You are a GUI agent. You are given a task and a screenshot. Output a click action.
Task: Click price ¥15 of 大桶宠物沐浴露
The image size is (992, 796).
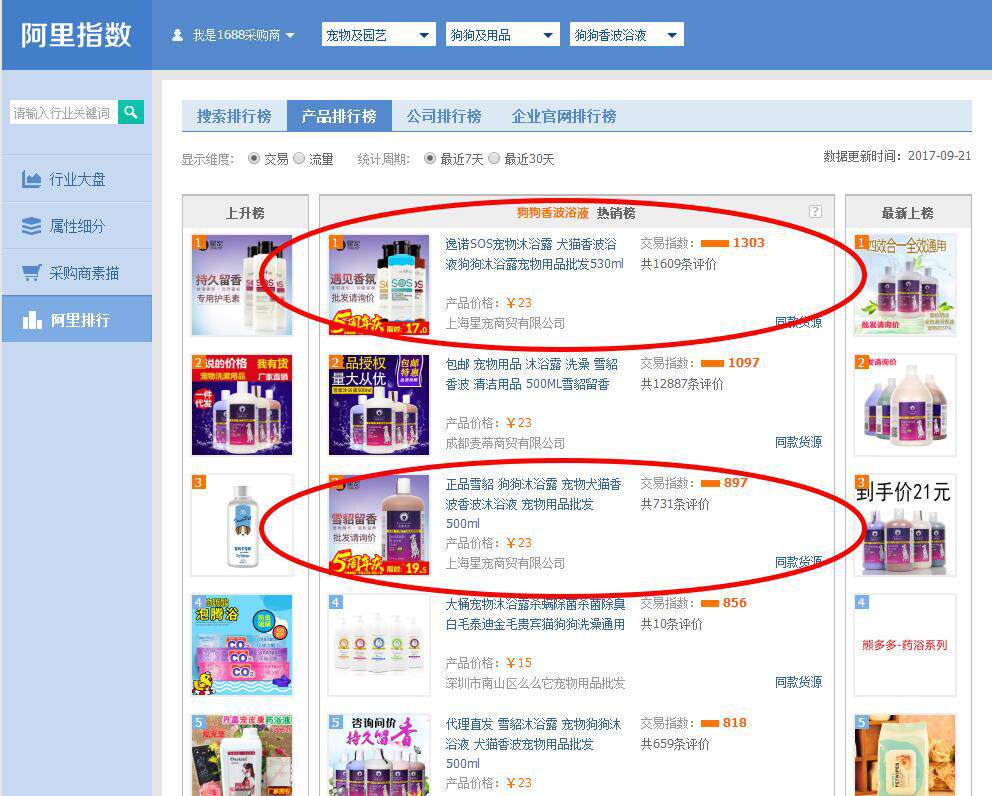(x=519, y=663)
